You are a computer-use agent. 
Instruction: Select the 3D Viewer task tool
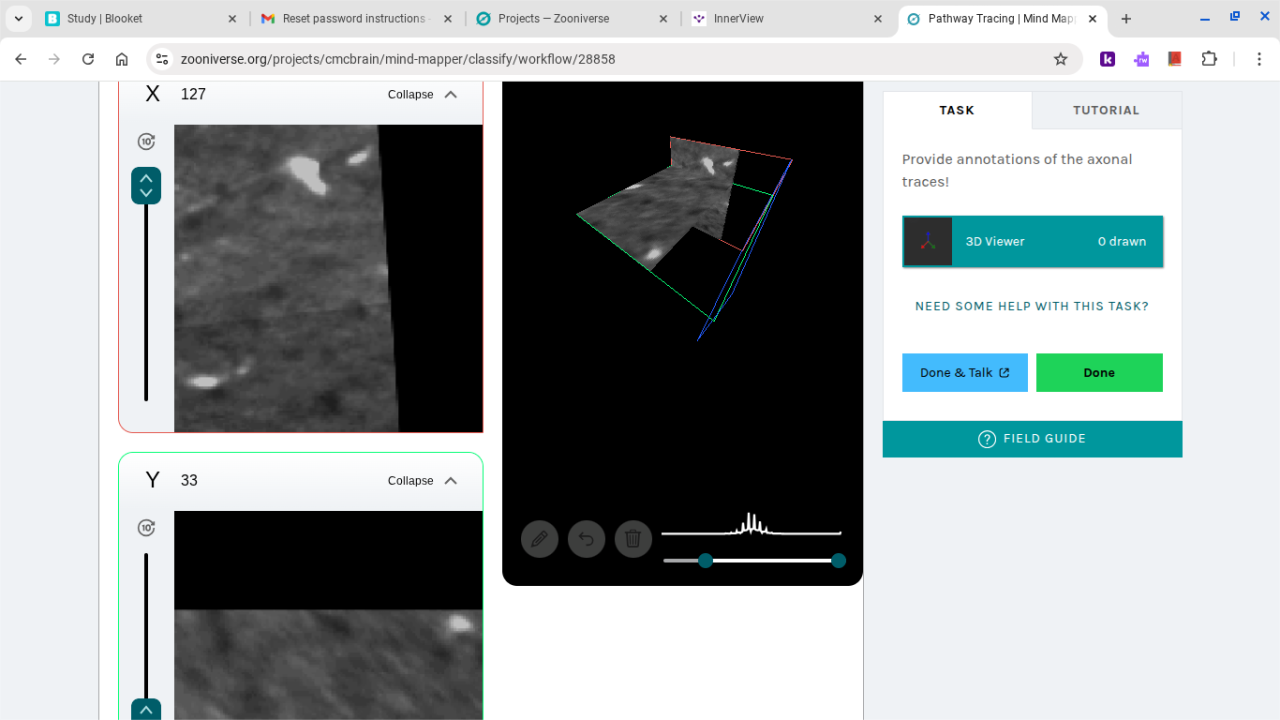1032,241
